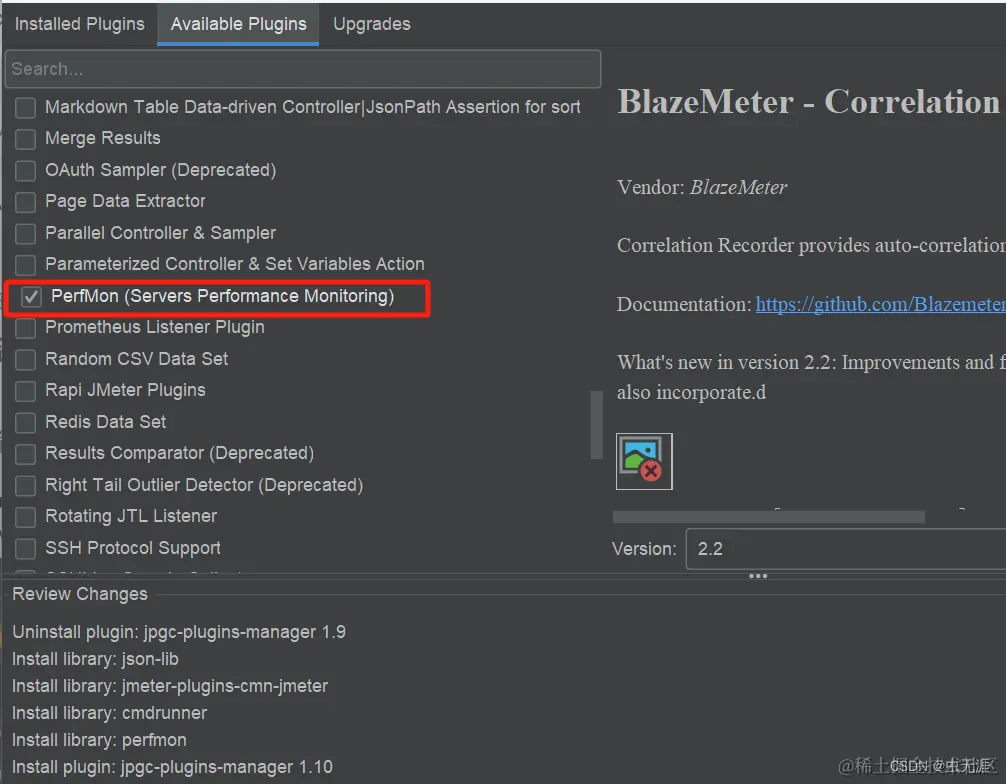Screen dimensions: 1006x784
Task: Check the Markdown Table Data-driven Controller checkbox
Action: (x=26, y=107)
